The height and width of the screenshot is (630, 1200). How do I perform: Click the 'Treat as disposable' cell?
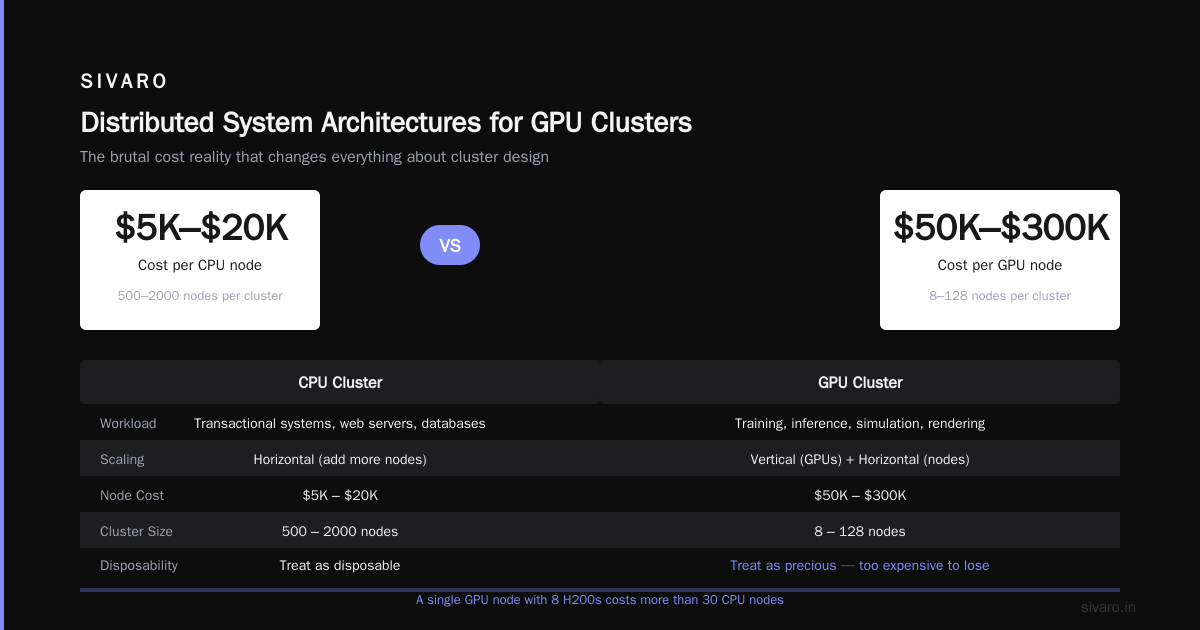(340, 565)
